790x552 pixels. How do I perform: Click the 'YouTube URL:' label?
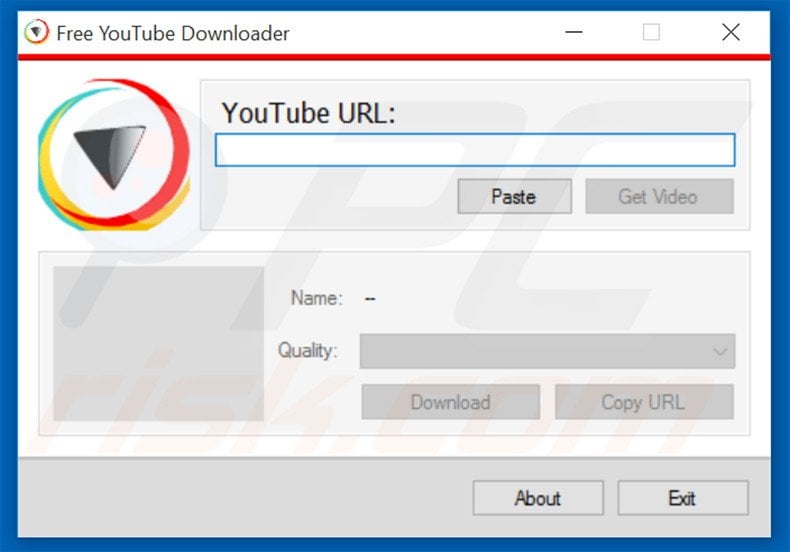point(308,113)
